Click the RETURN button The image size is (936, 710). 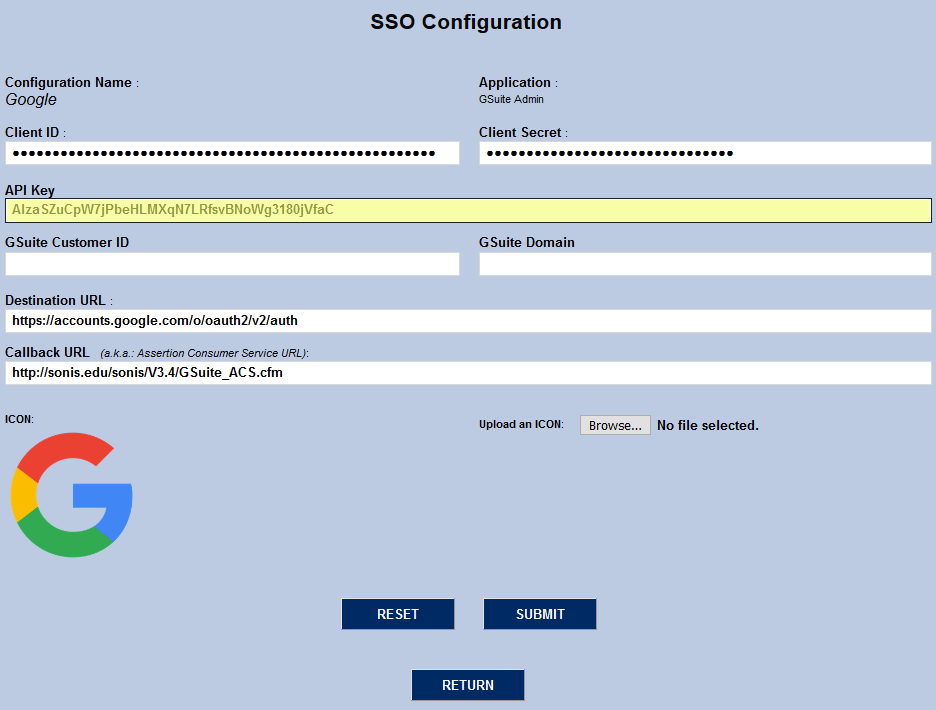coord(467,685)
